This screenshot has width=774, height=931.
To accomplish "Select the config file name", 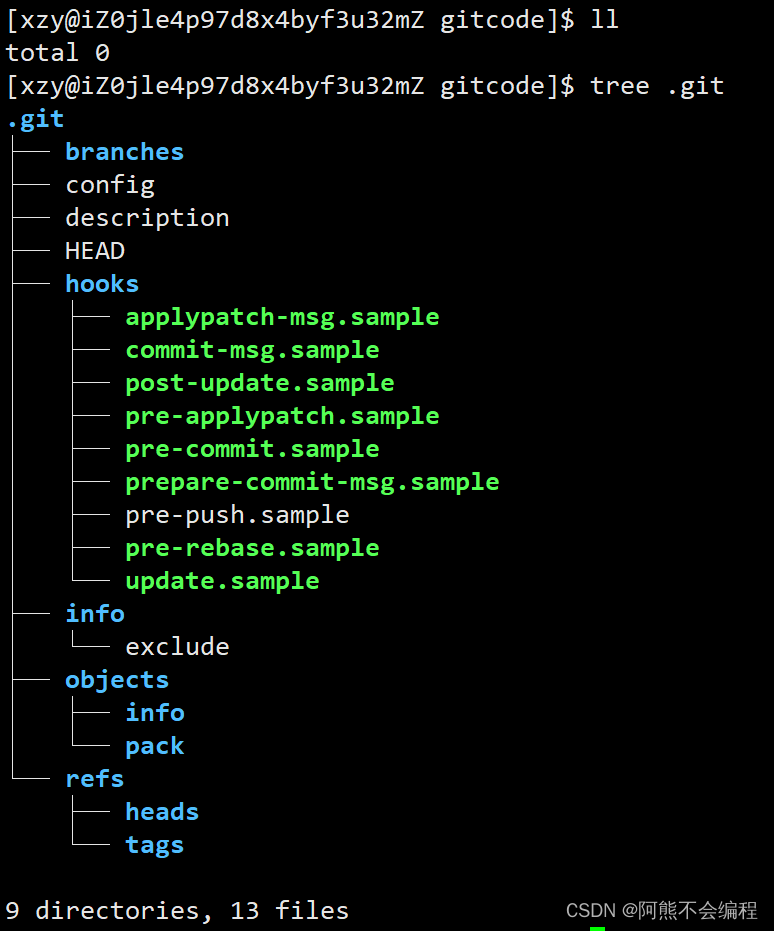I will (110, 186).
